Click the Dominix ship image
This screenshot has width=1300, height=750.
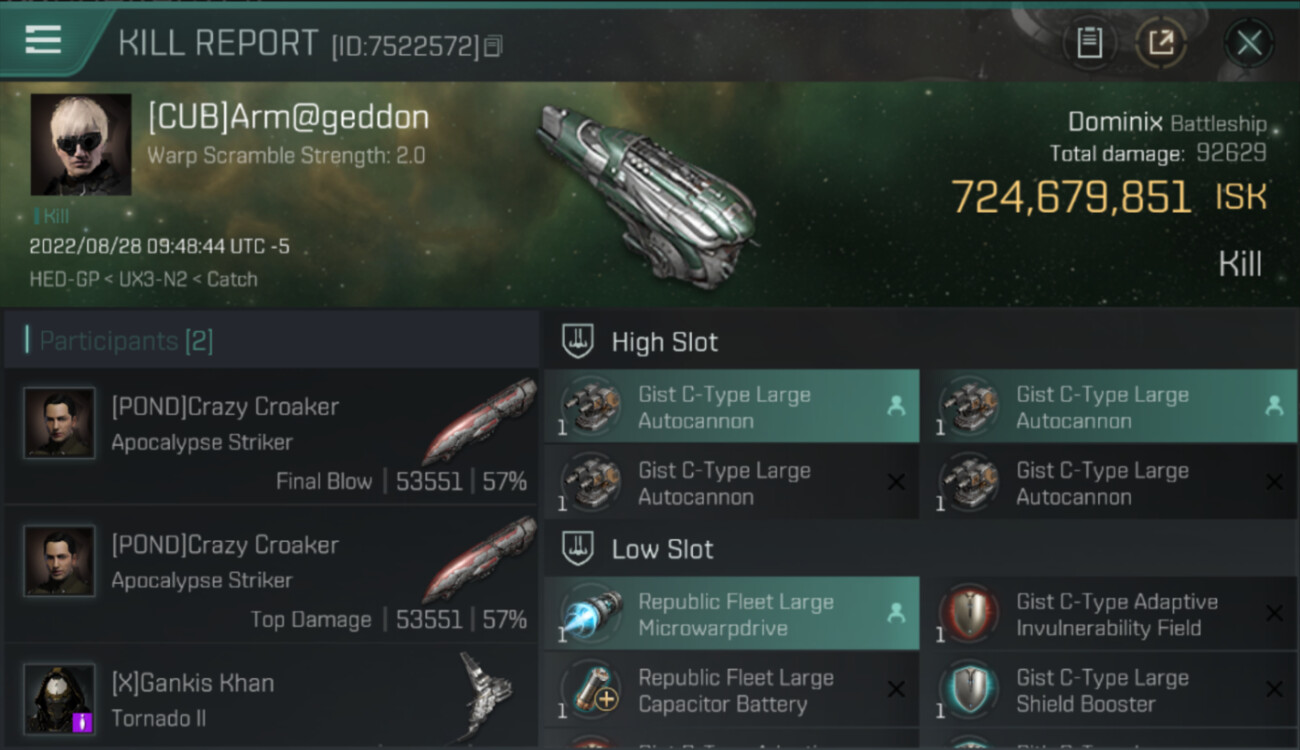[x=645, y=195]
